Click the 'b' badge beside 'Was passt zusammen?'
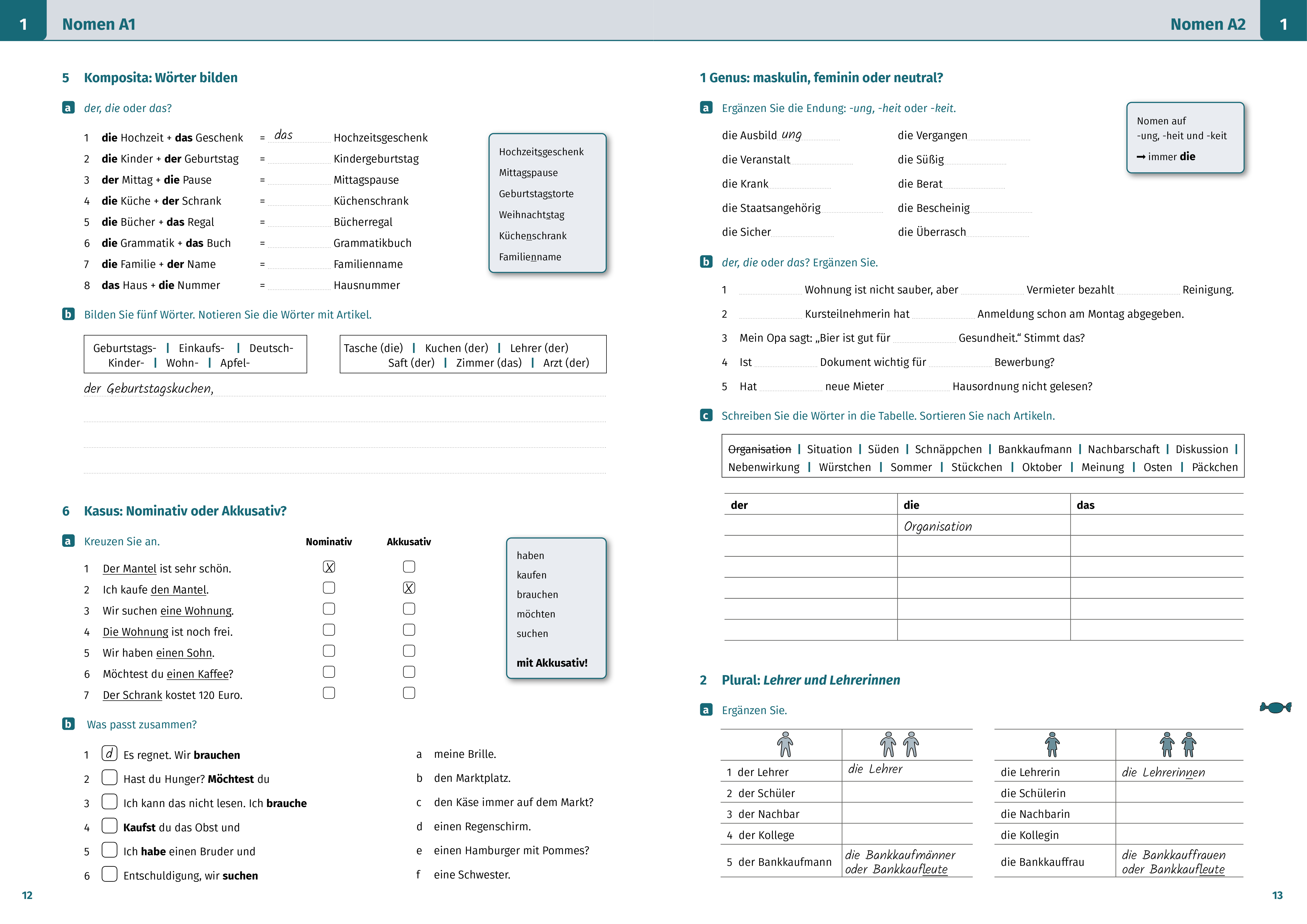This screenshot has width=1307, height=924. (68, 724)
